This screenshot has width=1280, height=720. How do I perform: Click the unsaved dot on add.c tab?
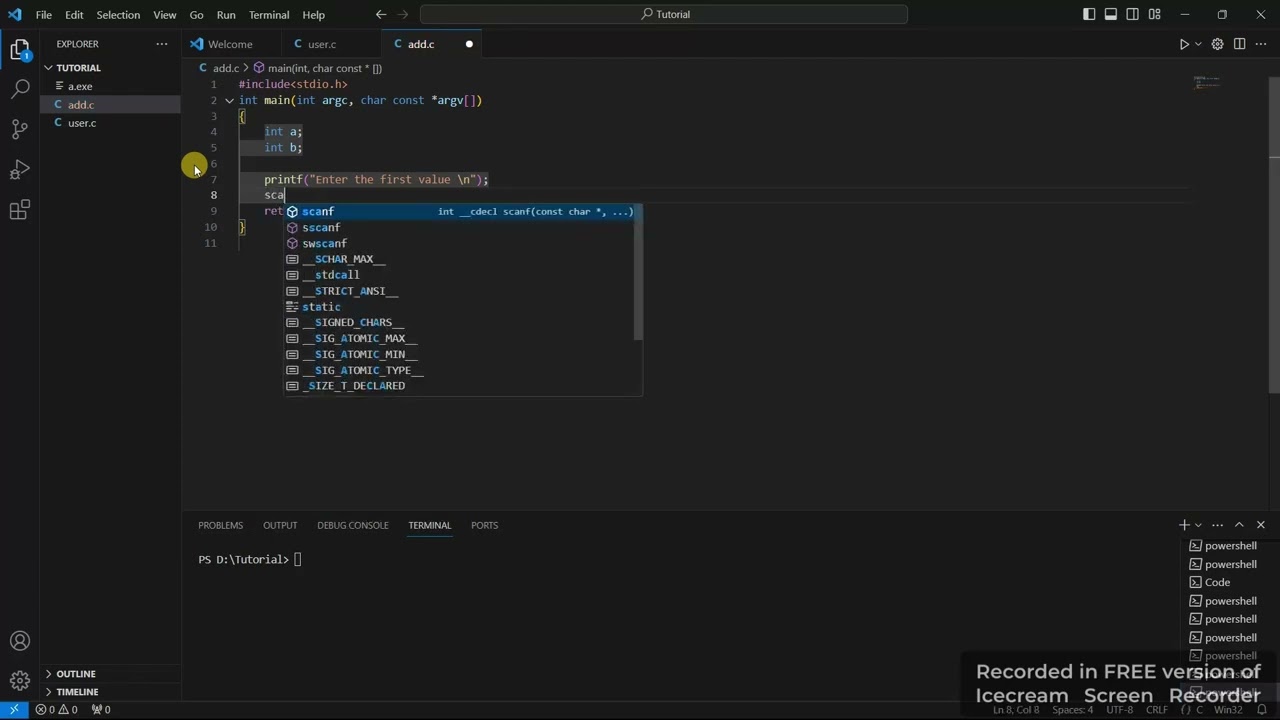click(469, 44)
